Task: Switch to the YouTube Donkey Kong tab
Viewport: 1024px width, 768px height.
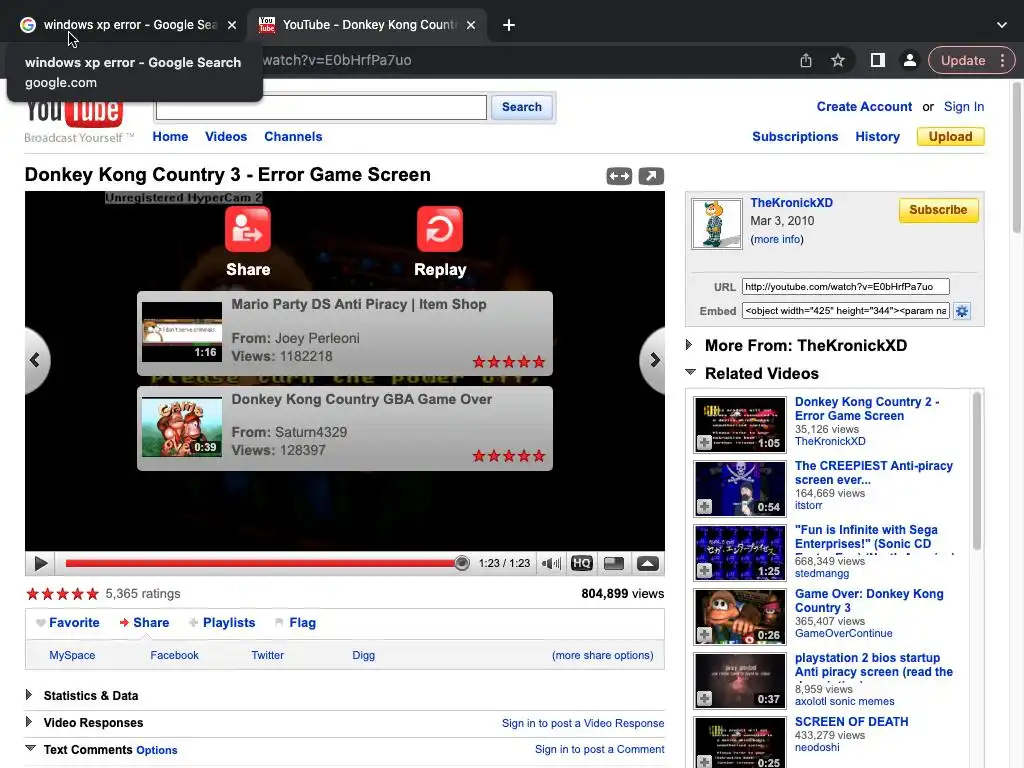Action: (366, 25)
